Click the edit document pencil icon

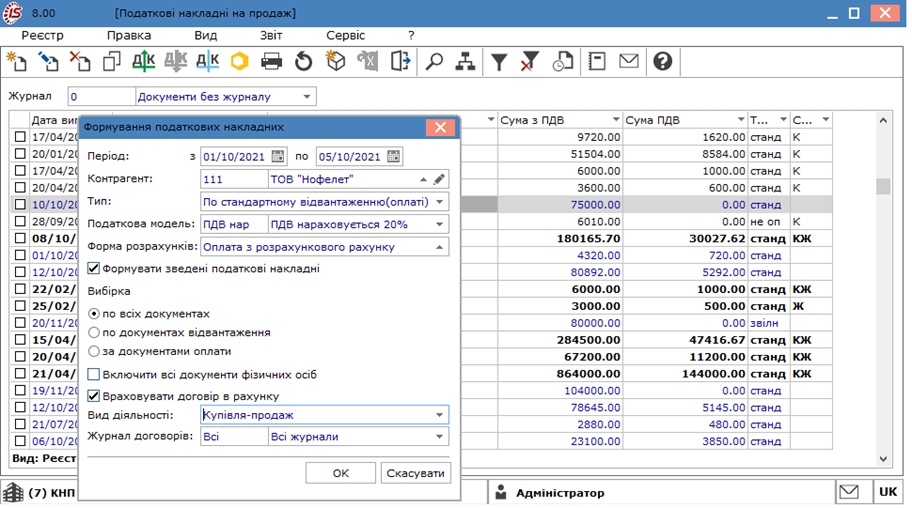pos(48,61)
